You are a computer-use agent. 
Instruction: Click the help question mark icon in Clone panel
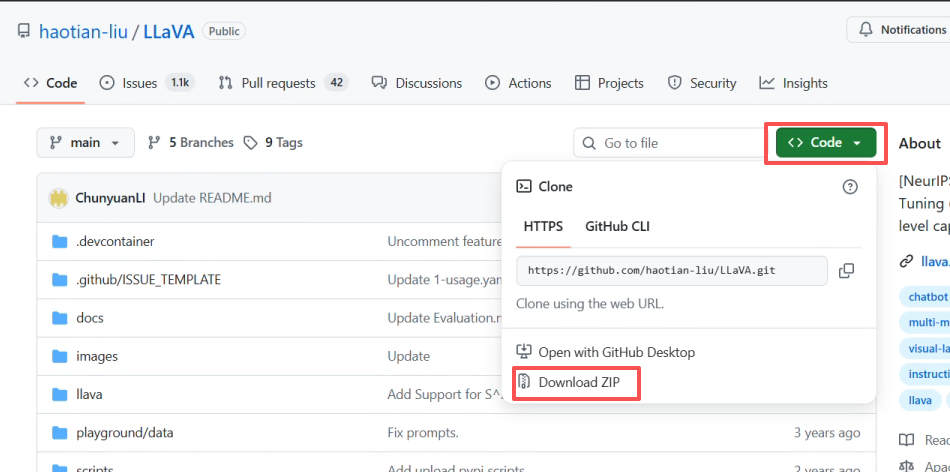point(850,187)
